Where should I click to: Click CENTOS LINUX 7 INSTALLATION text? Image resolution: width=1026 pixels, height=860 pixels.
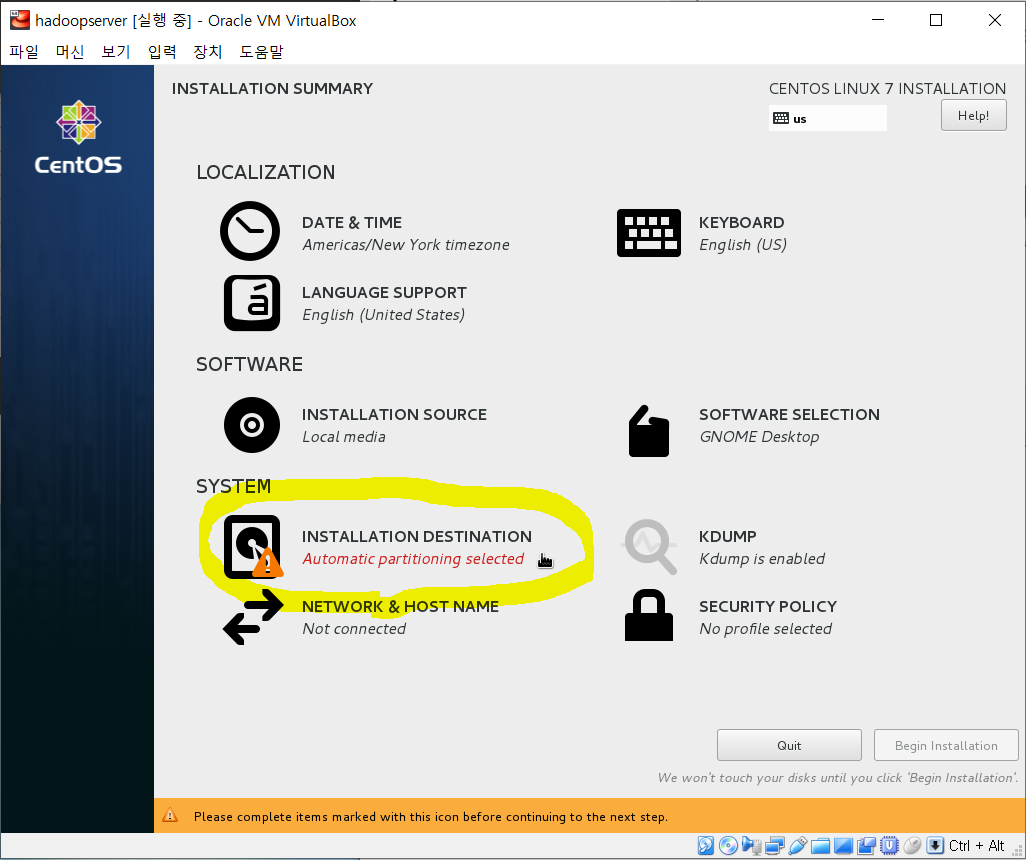click(887, 88)
